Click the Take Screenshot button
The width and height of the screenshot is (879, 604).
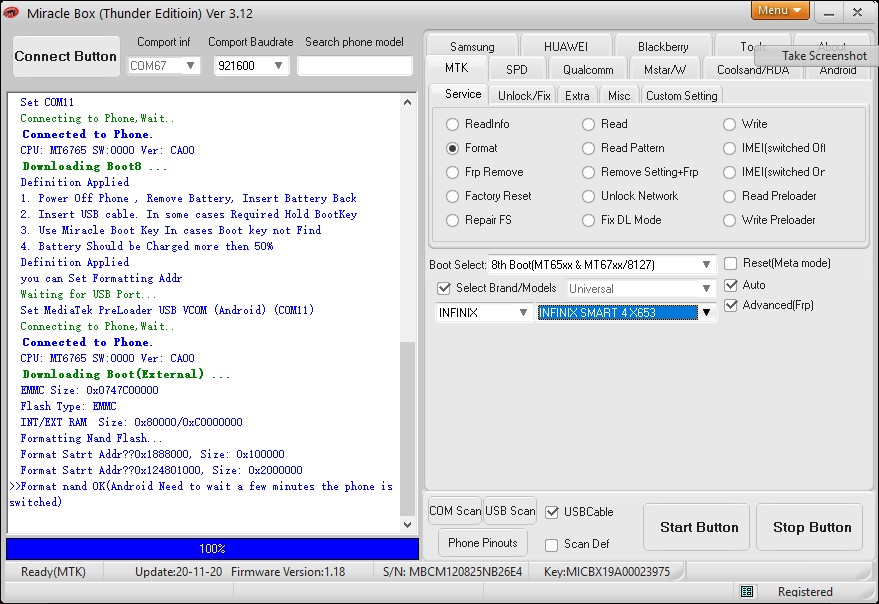pos(817,56)
